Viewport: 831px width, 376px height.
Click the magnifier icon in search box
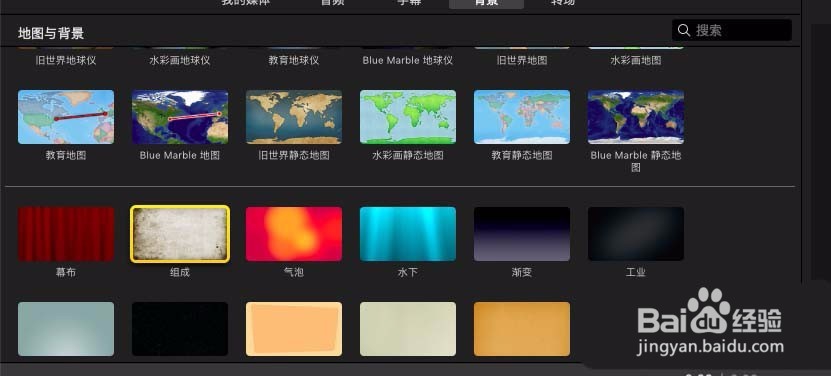(x=684, y=30)
